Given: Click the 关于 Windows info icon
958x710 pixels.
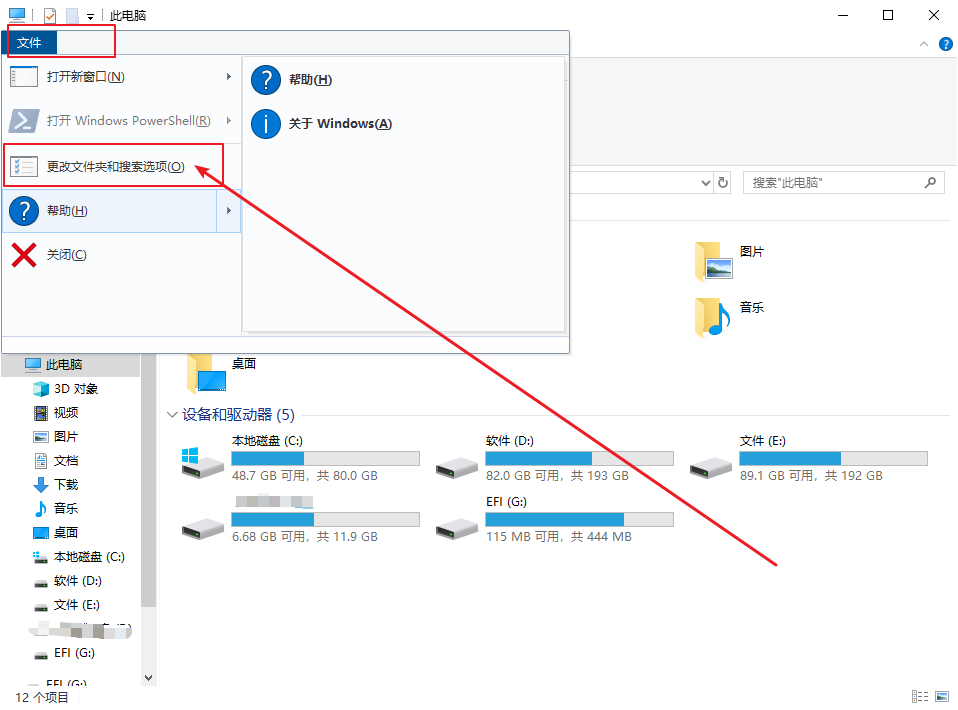Looking at the screenshot, I should (266, 124).
